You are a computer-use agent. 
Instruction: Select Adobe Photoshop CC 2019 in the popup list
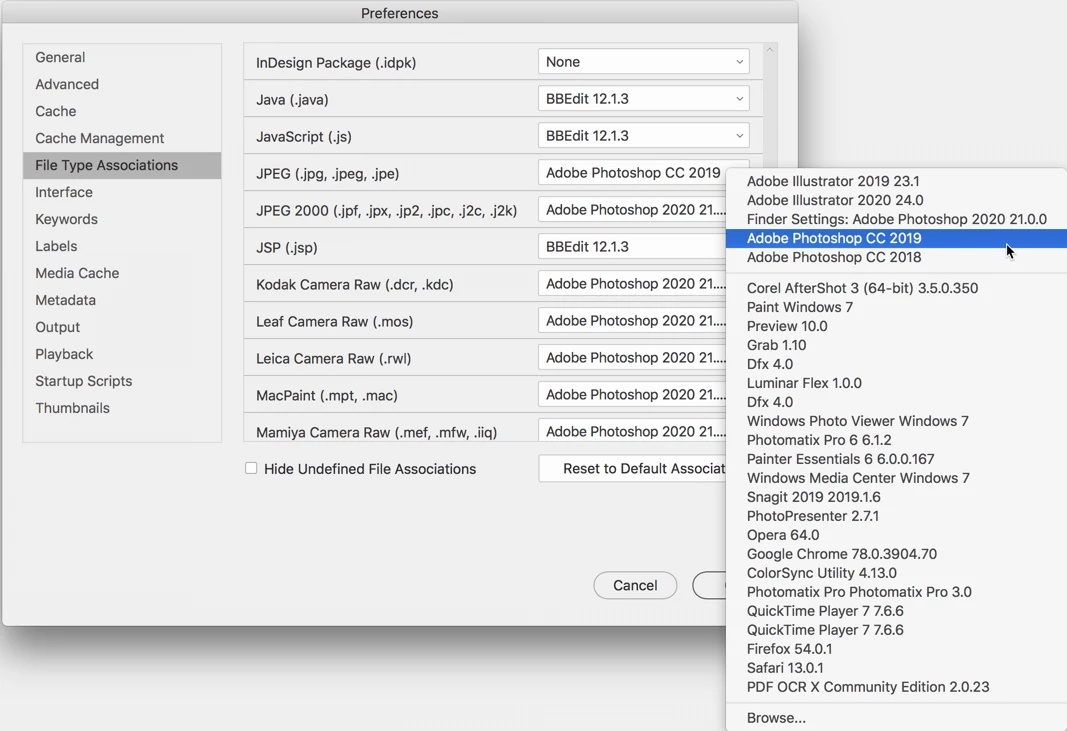click(896, 238)
